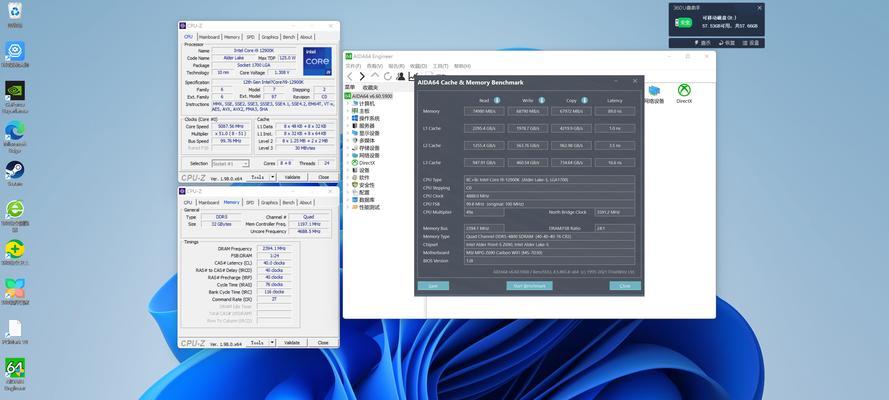The image size is (889, 400).
Task: Click the info icon next to Copy
Action: (x=585, y=100)
